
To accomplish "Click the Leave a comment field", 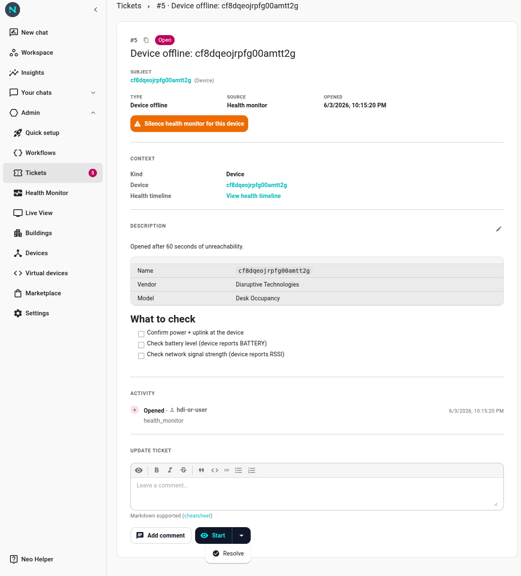I will tap(317, 494).
